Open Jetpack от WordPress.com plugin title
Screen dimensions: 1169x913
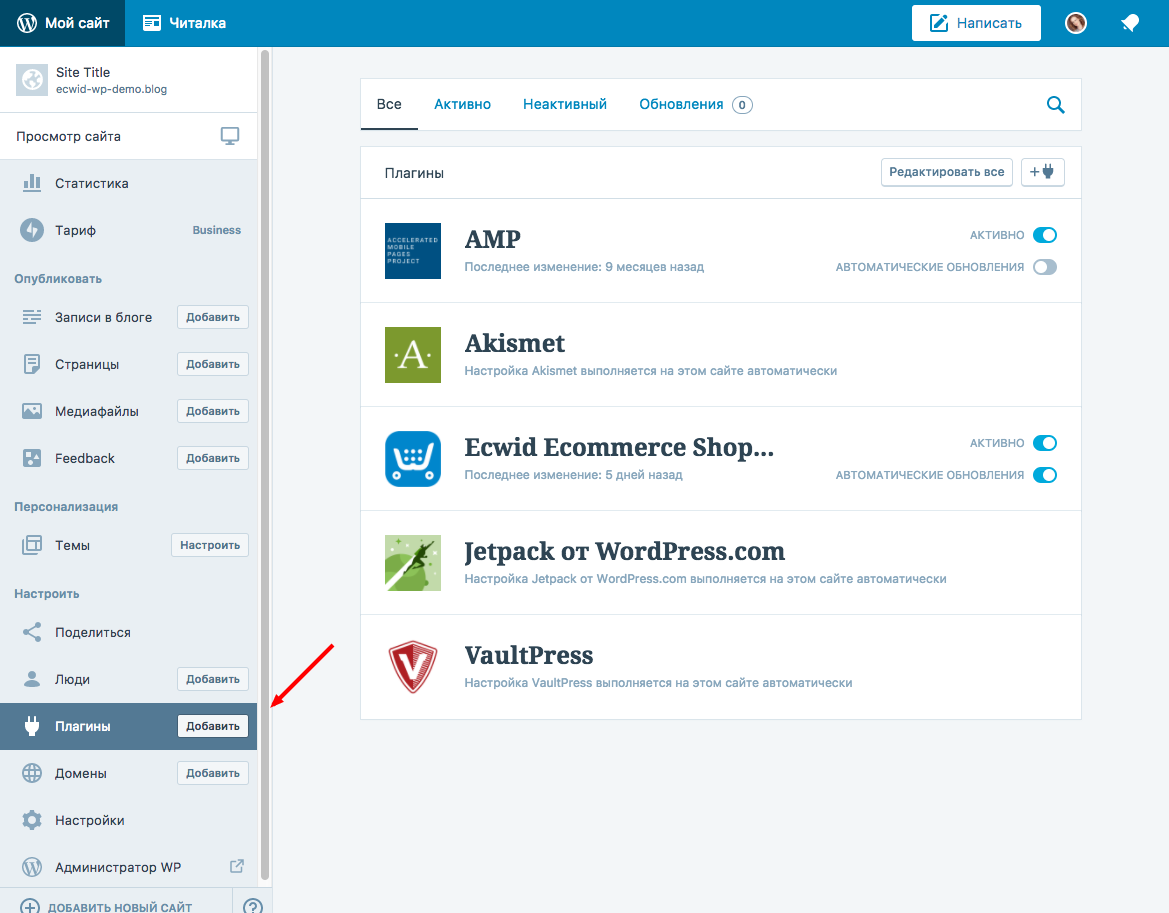pos(625,552)
